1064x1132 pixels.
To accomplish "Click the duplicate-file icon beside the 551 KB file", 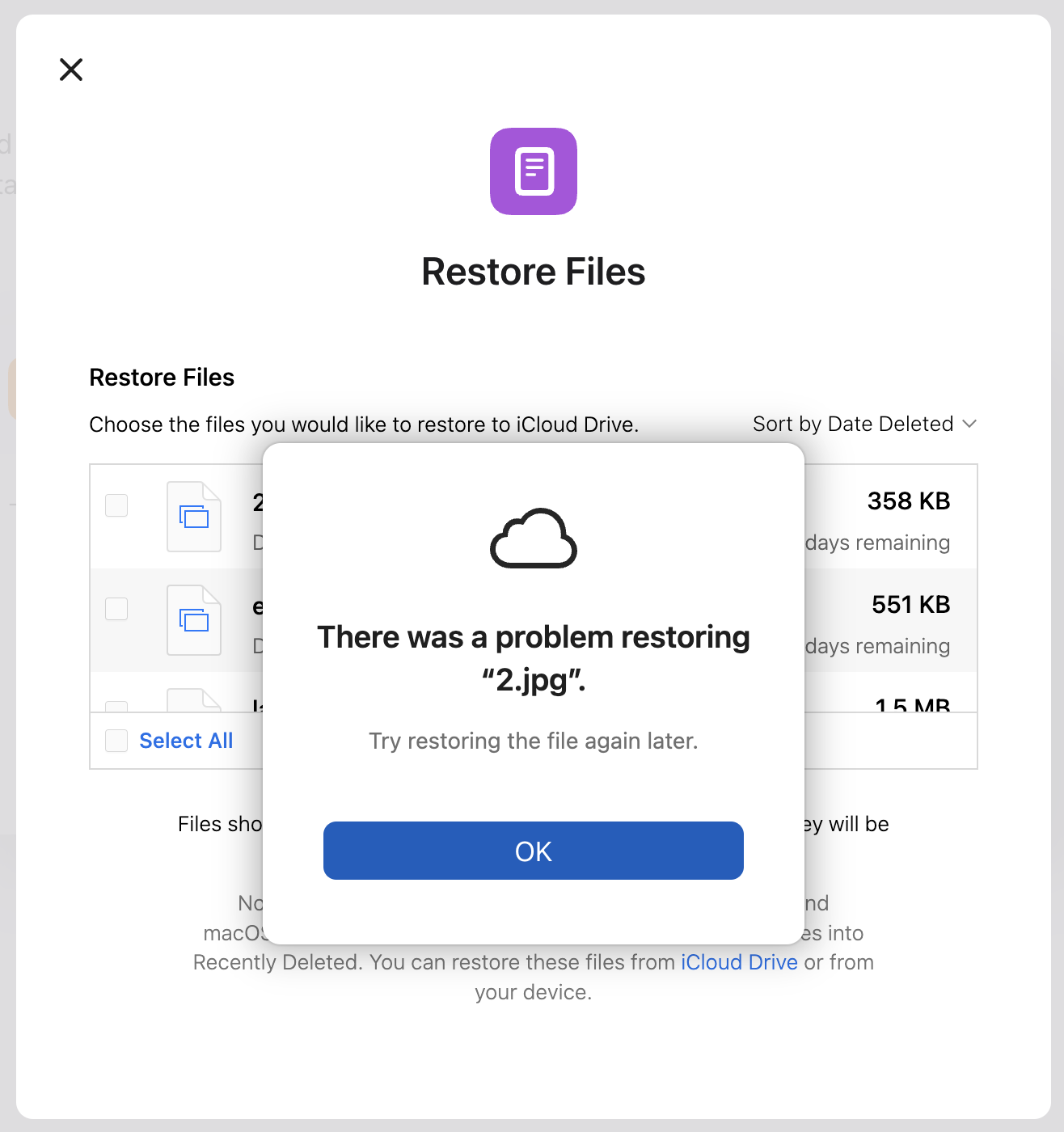I will pos(194,620).
